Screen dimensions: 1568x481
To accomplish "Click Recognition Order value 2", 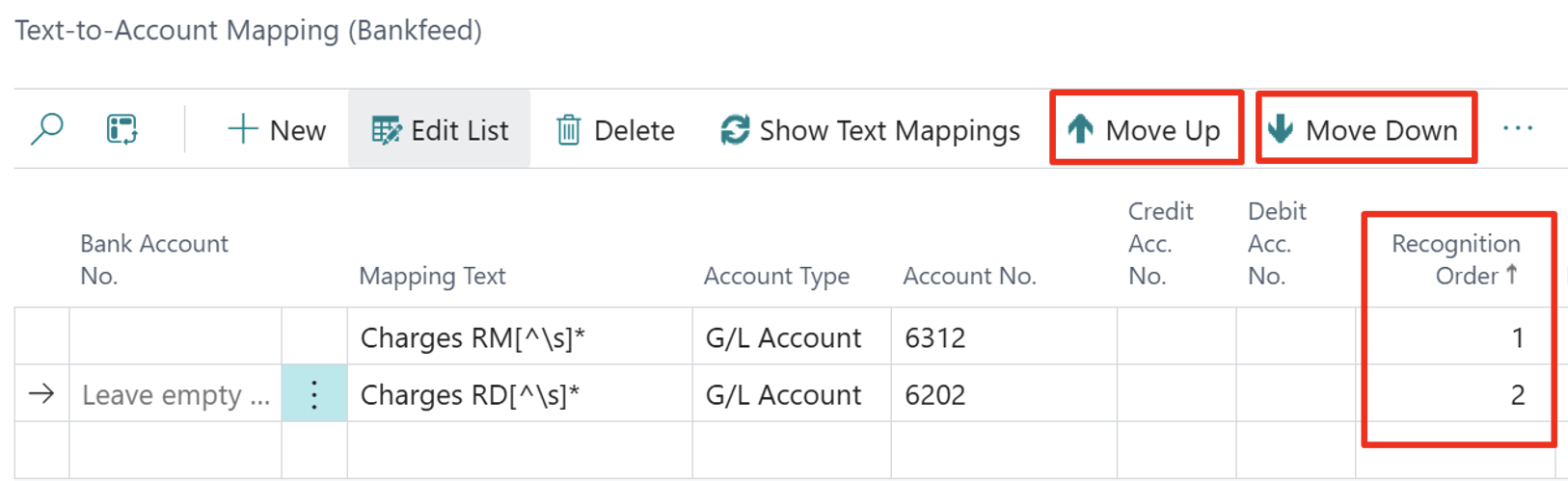I will (1518, 395).
